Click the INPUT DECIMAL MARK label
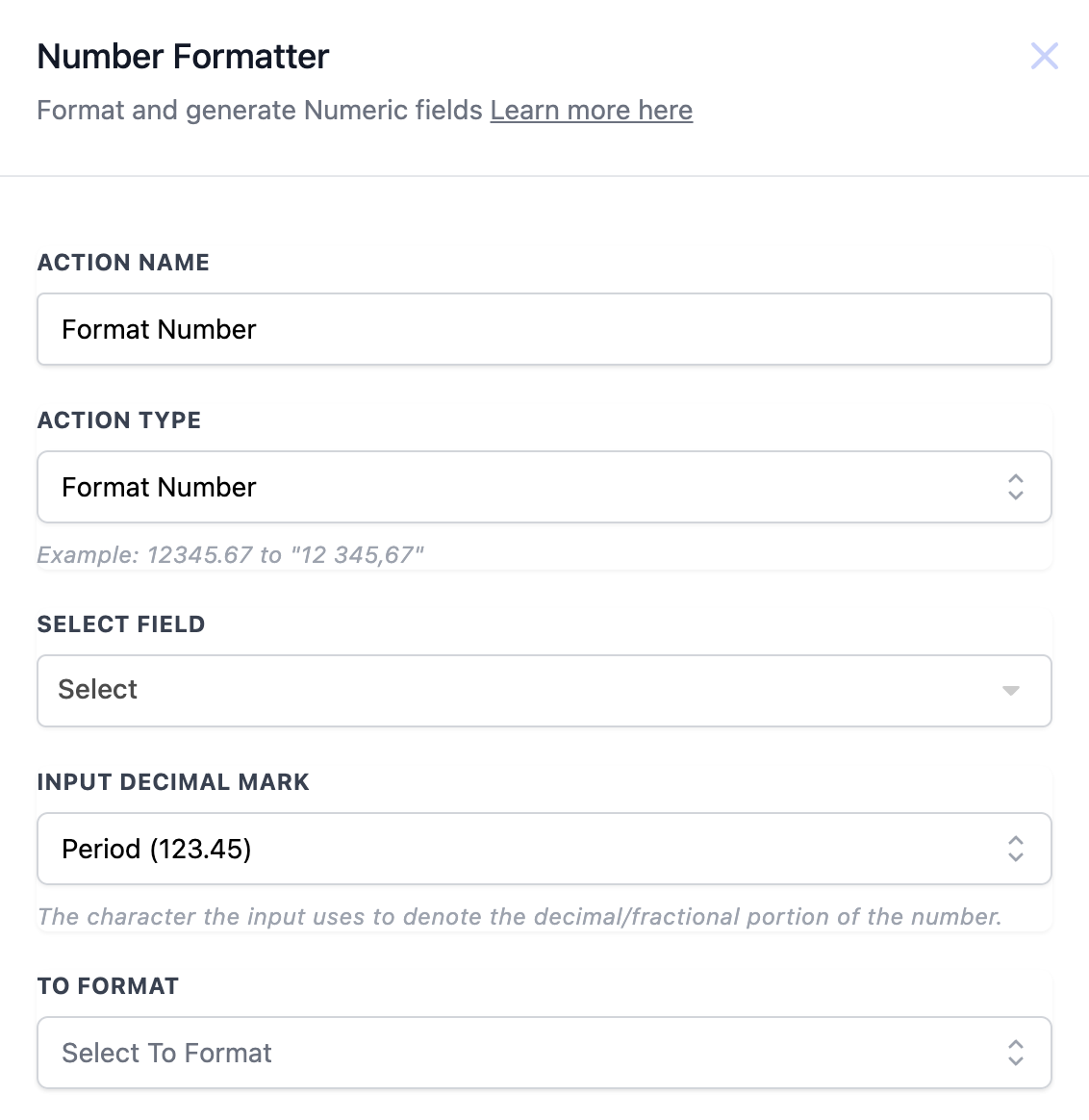1089x1120 pixels. pos(173,782)
